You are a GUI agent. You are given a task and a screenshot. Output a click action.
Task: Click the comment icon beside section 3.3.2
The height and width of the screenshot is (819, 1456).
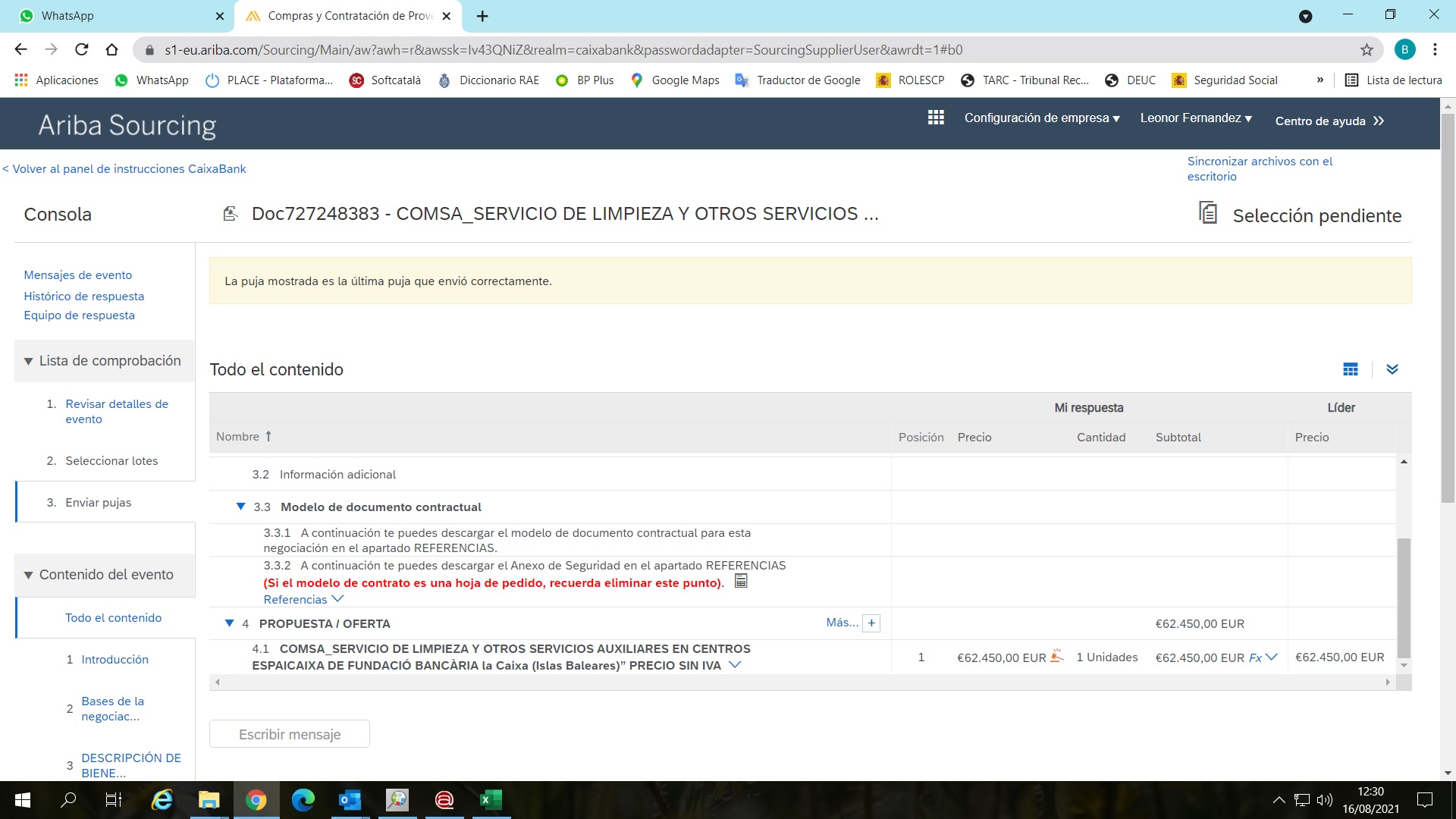[x=741, y=582]
